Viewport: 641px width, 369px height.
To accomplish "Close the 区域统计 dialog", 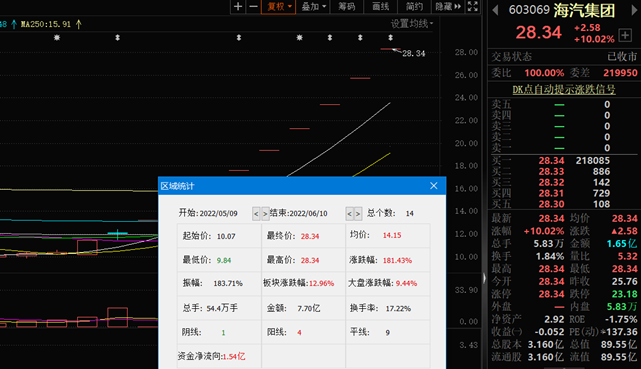I will 434,186.
